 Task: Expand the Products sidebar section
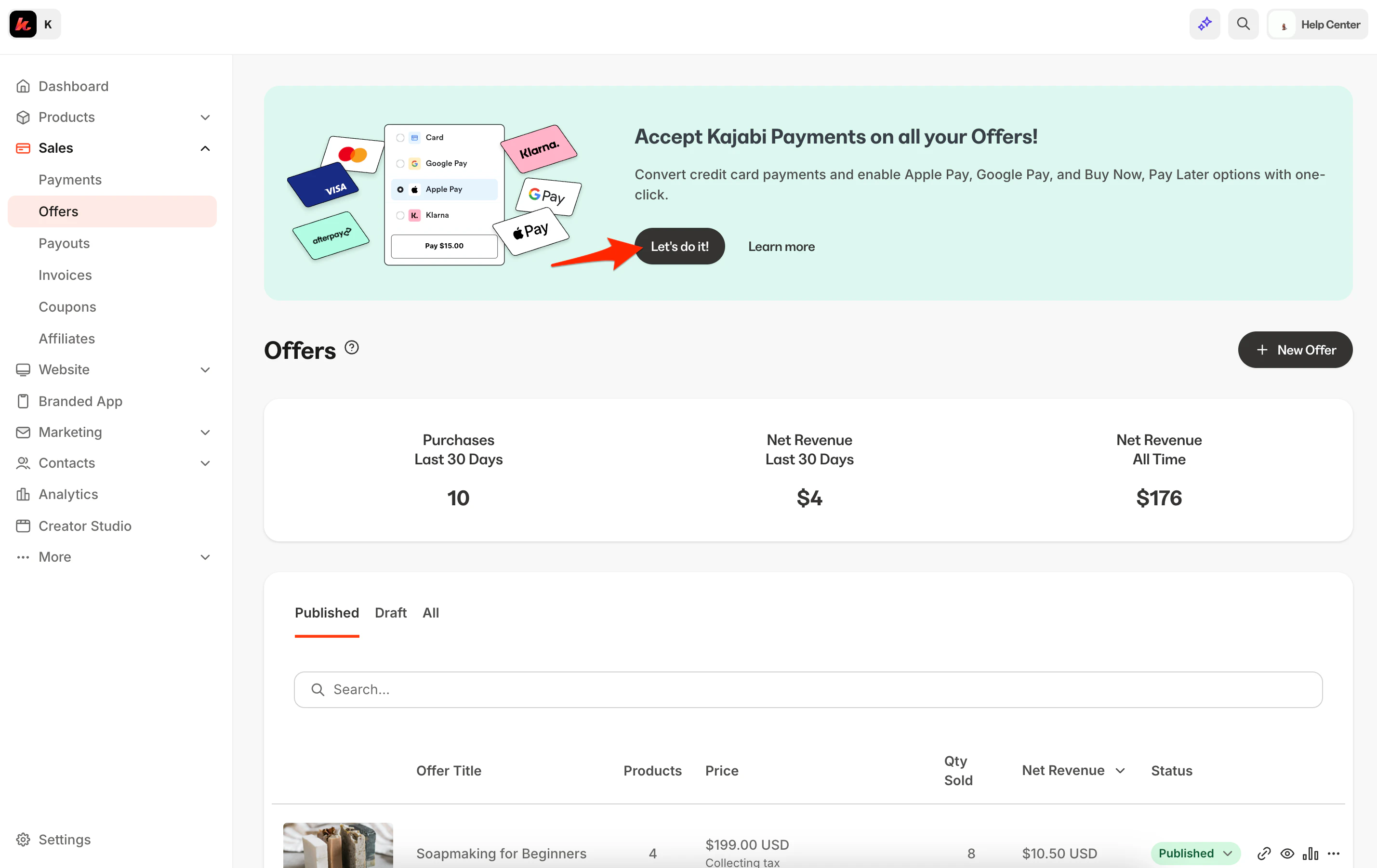coord(205,117)
